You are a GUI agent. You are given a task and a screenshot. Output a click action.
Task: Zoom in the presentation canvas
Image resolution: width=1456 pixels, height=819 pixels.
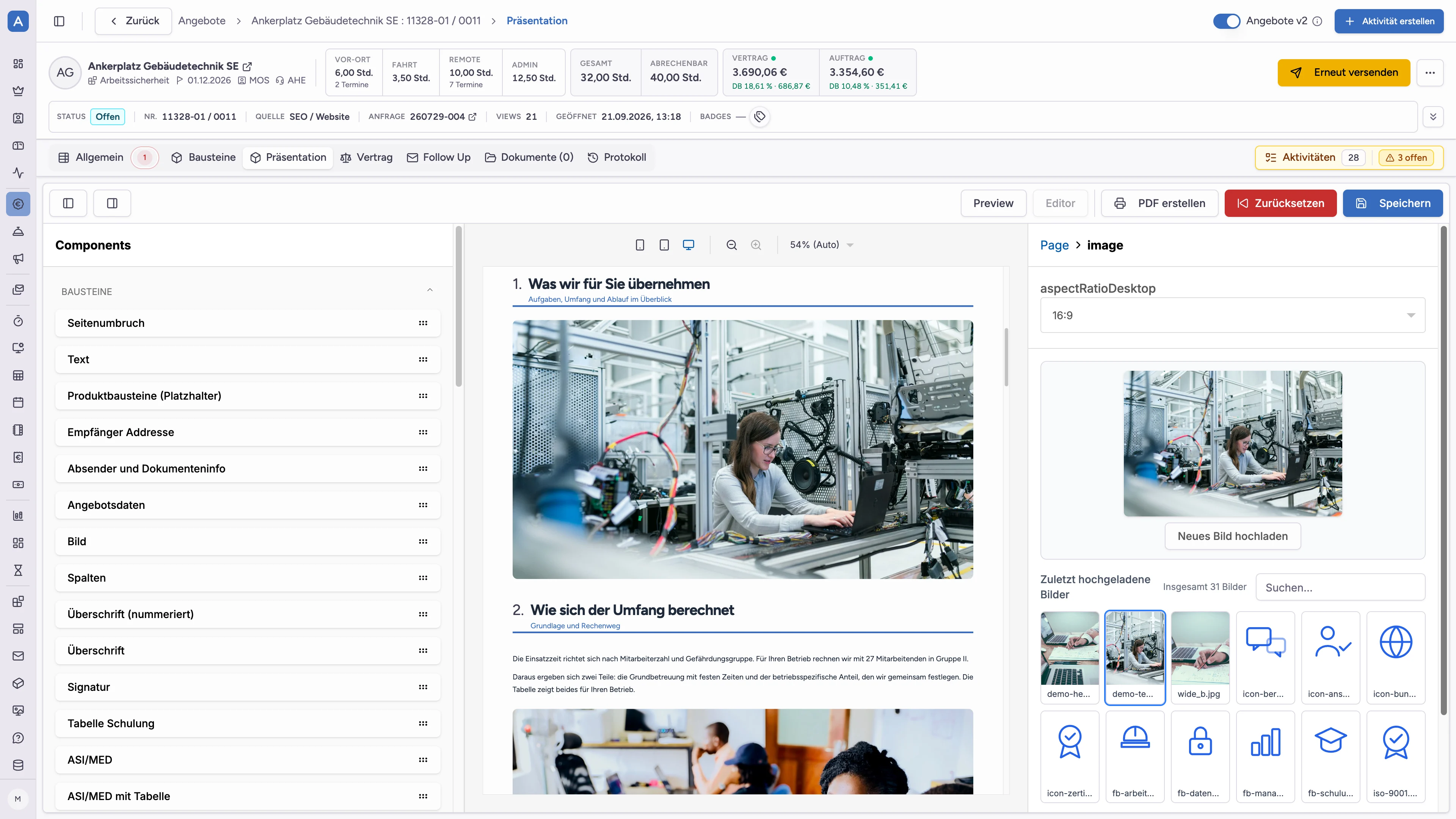[x=756, y=245]
